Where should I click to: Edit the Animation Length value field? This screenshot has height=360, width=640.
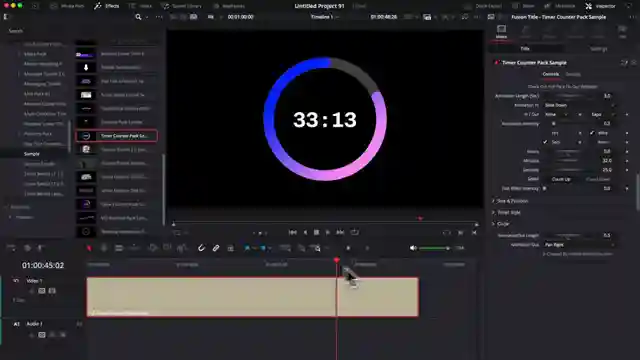coord(607,96)
